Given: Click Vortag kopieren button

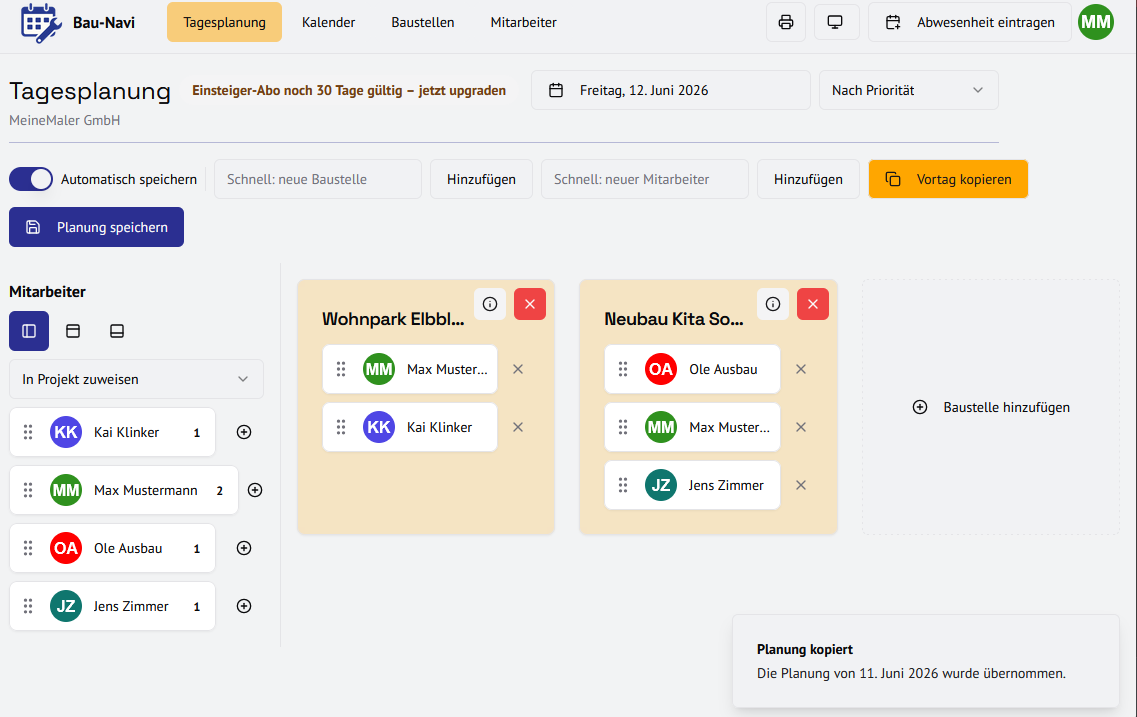Looking at the screenshot, I should coord(948,179).
